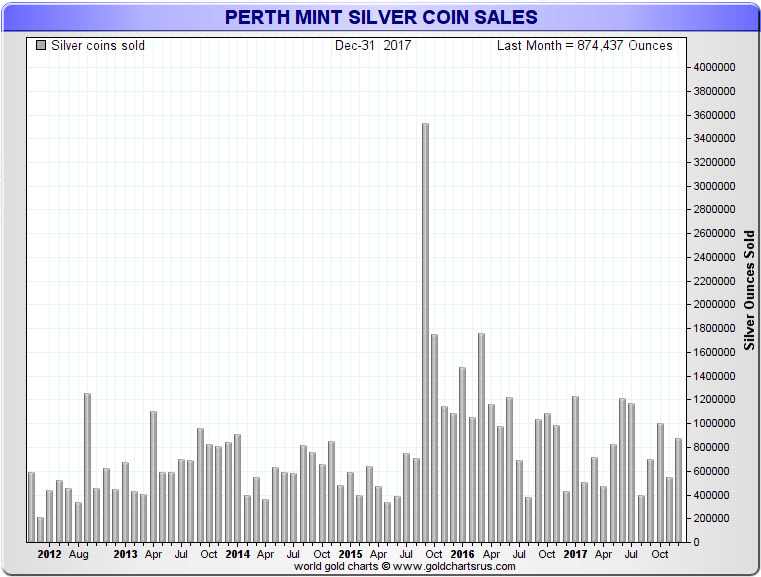The width and height of the screenshot is (761, 577).
Task: Click the first bar at chart's left edge
Action: (x=32, y=507)
